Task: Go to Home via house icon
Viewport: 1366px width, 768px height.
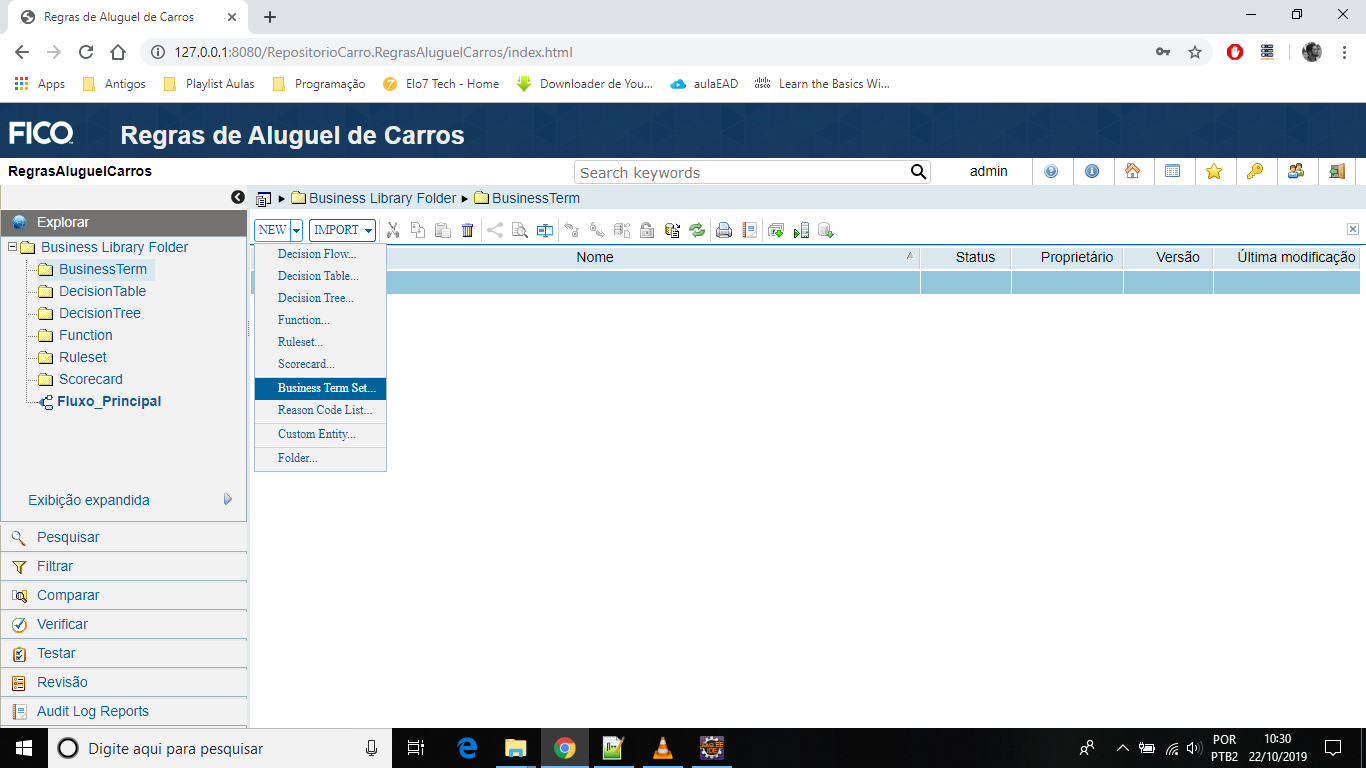Action: (1132, 172)
